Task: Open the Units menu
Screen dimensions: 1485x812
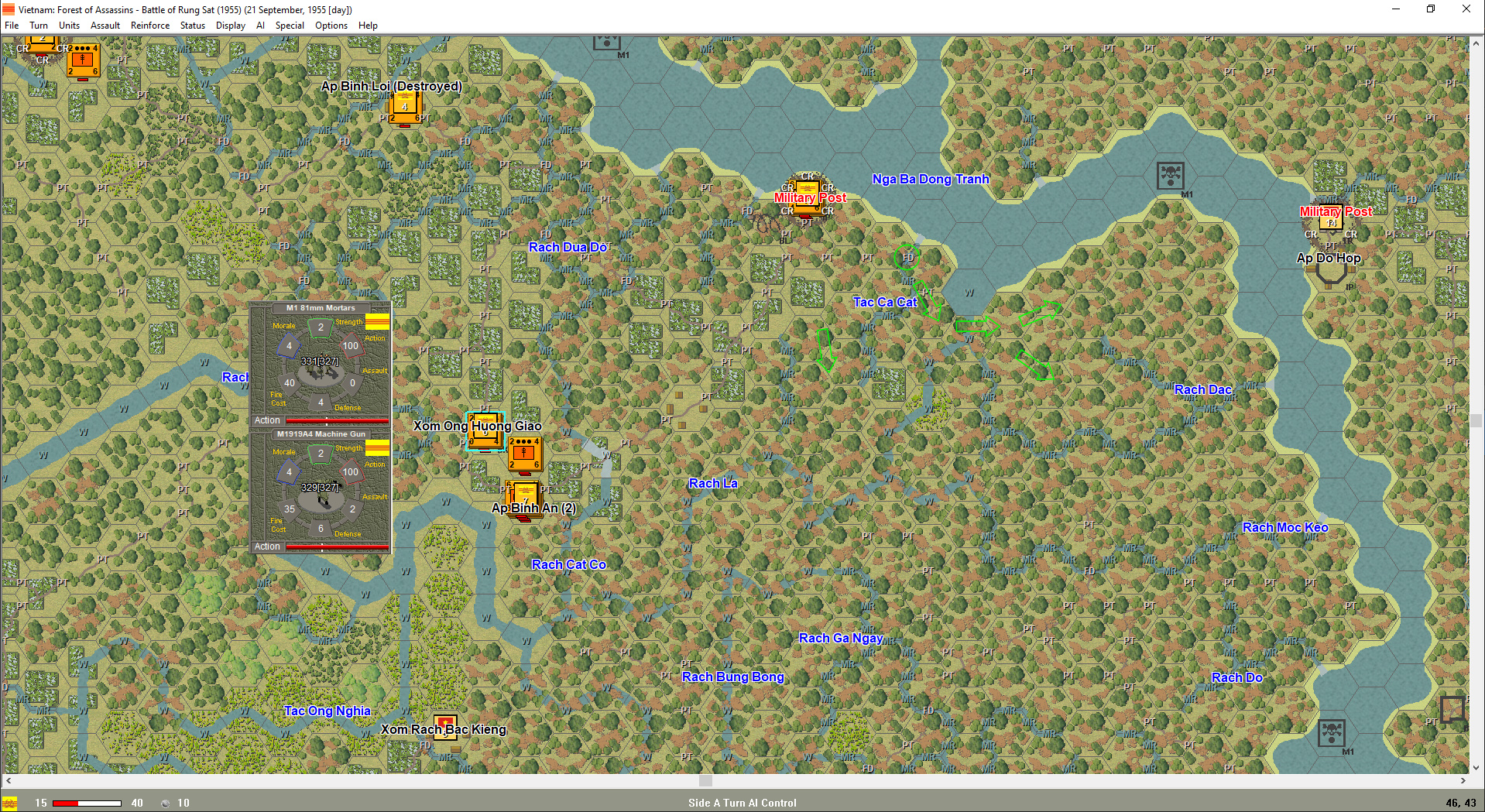Action: (69, 26)
